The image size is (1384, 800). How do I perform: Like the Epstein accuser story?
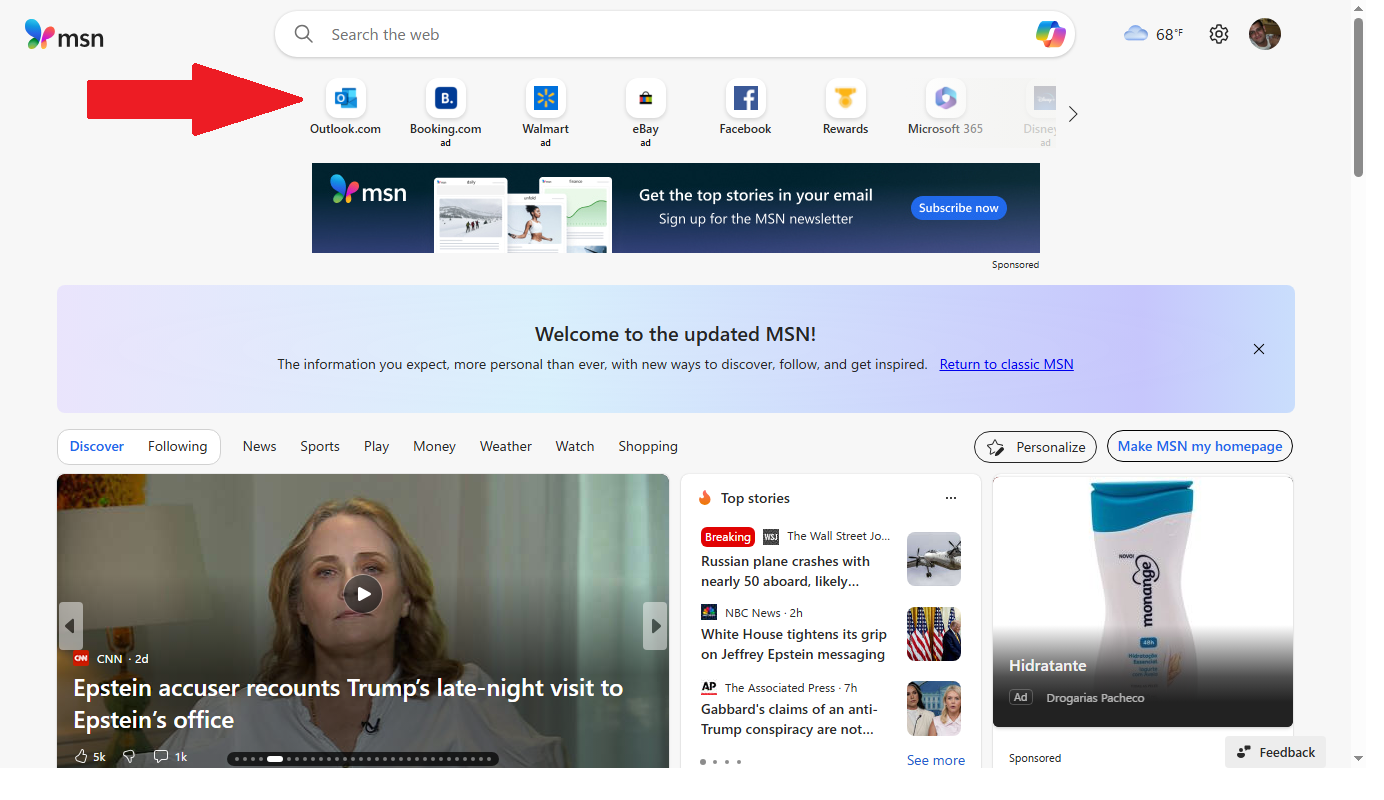90,757
